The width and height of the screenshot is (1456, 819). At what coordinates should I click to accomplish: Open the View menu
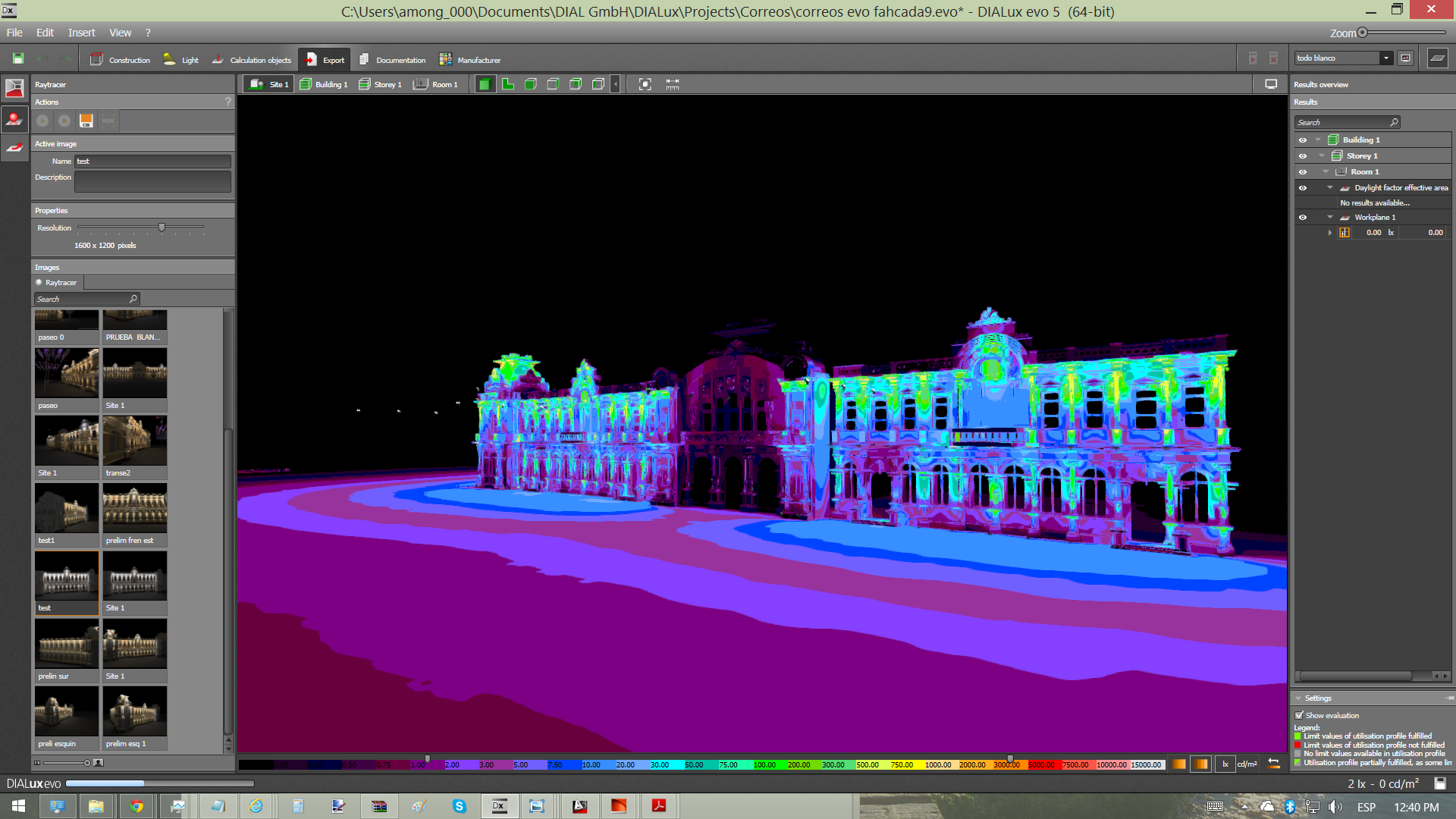120,33
